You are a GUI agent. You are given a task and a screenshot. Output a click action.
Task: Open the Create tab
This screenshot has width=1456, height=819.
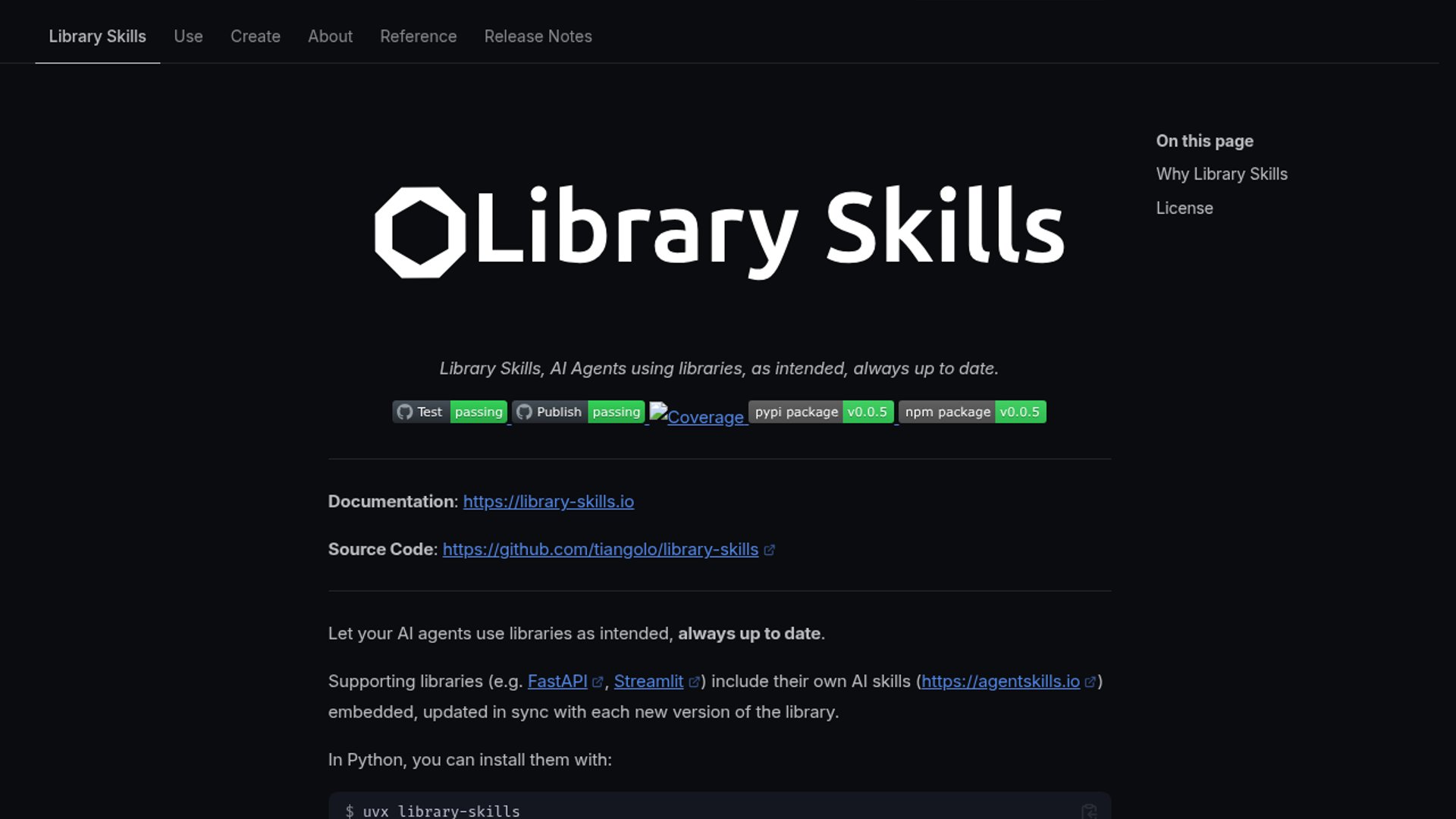(256, 36)
